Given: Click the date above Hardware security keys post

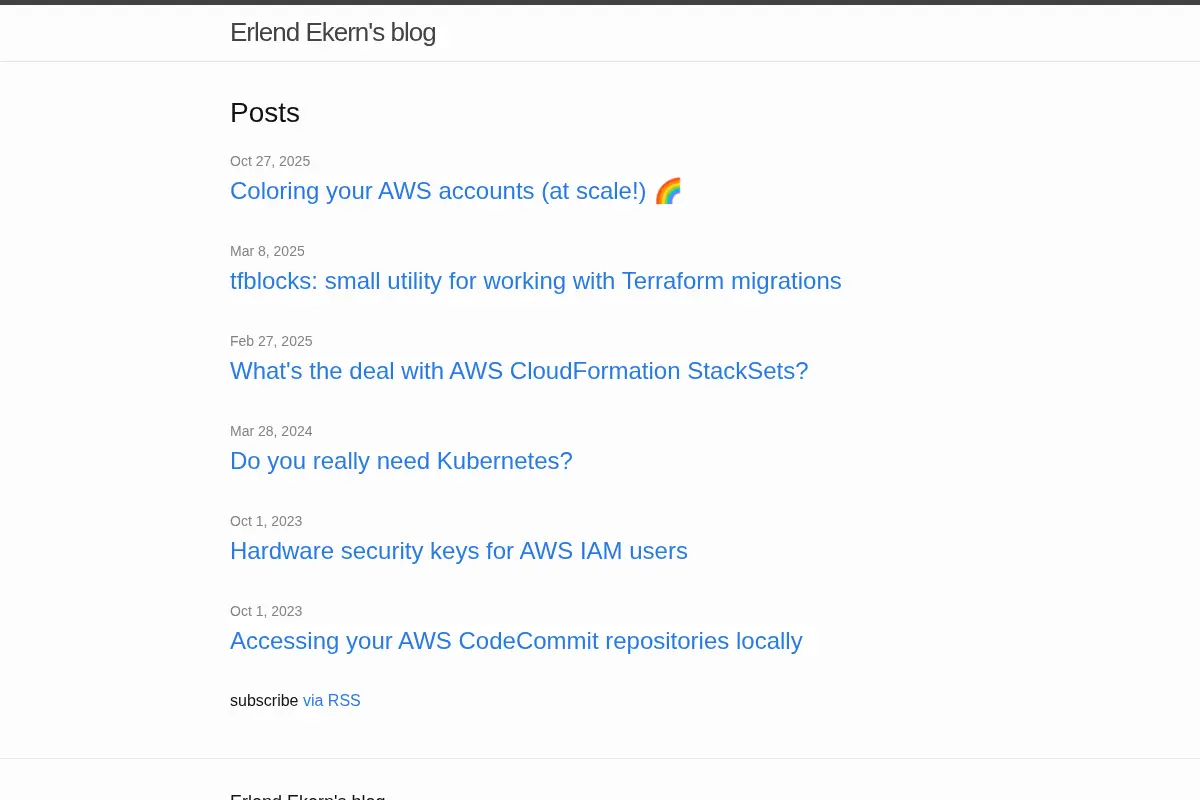Looking at the screenshot, I should tap(266, 521).
